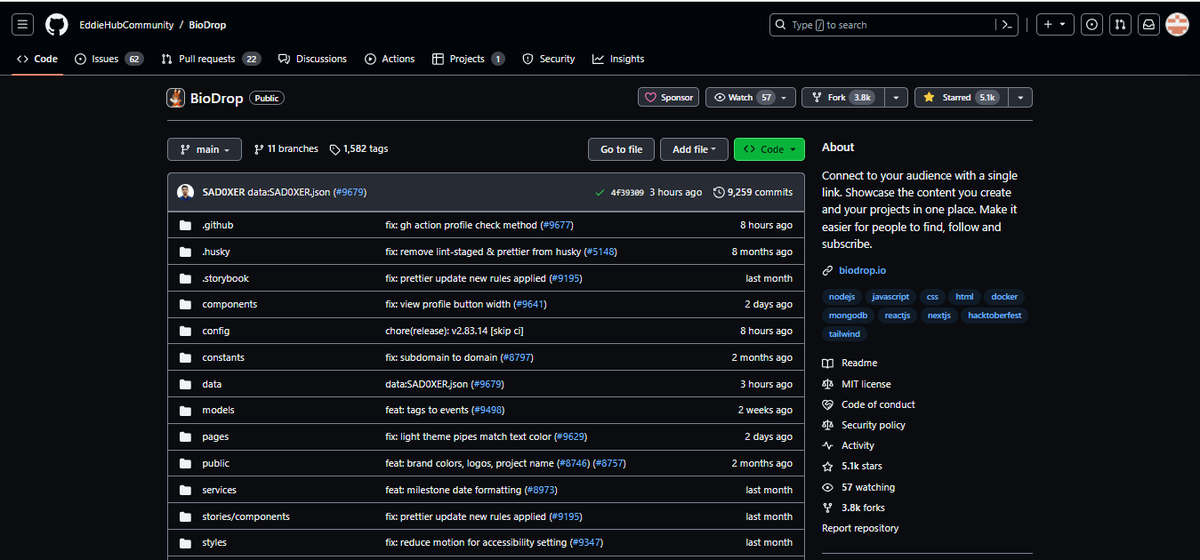Select the nodejs topic tag

click(841, 297)
